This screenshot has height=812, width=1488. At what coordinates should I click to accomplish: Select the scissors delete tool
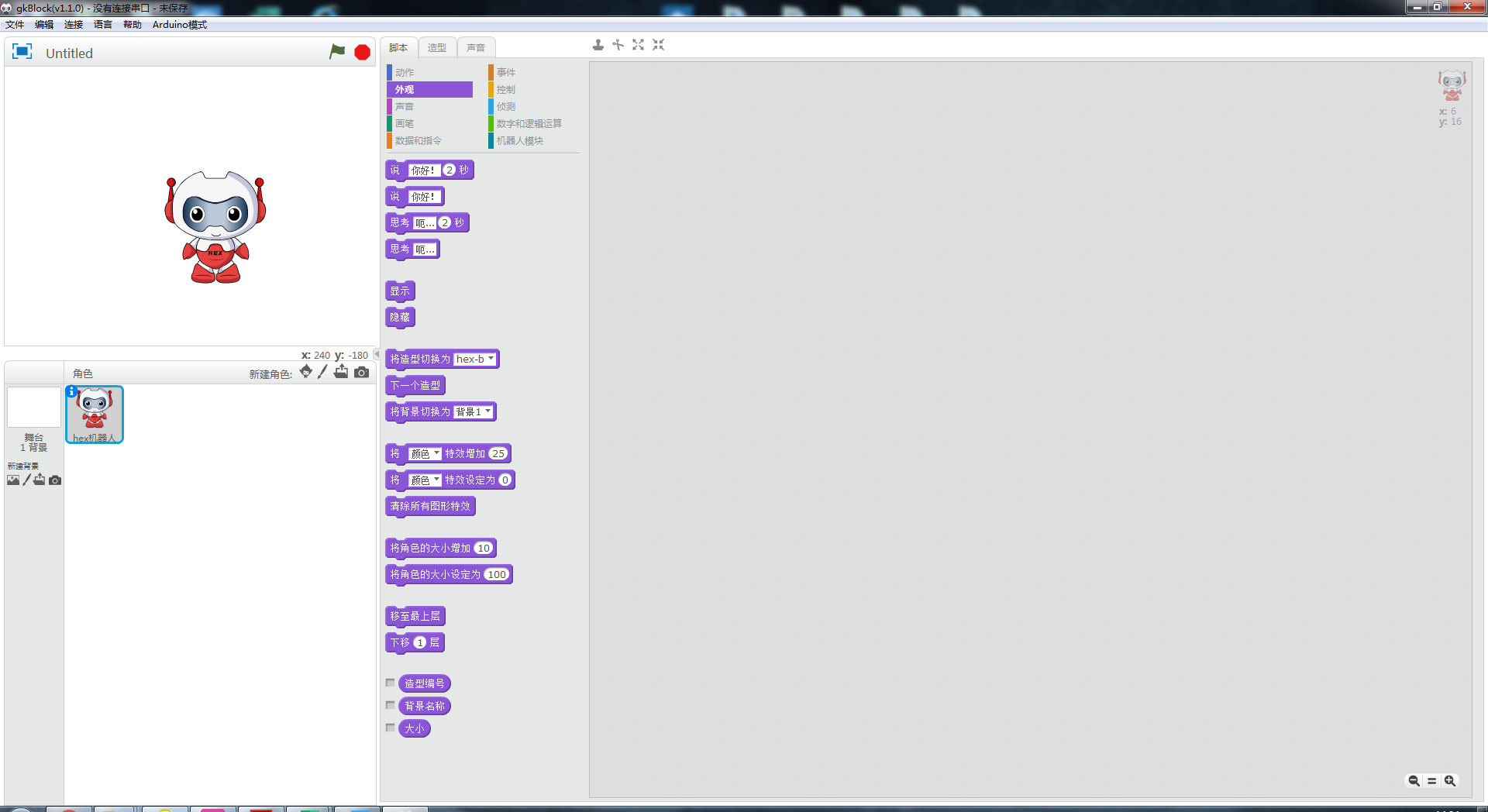coord(618,45)
